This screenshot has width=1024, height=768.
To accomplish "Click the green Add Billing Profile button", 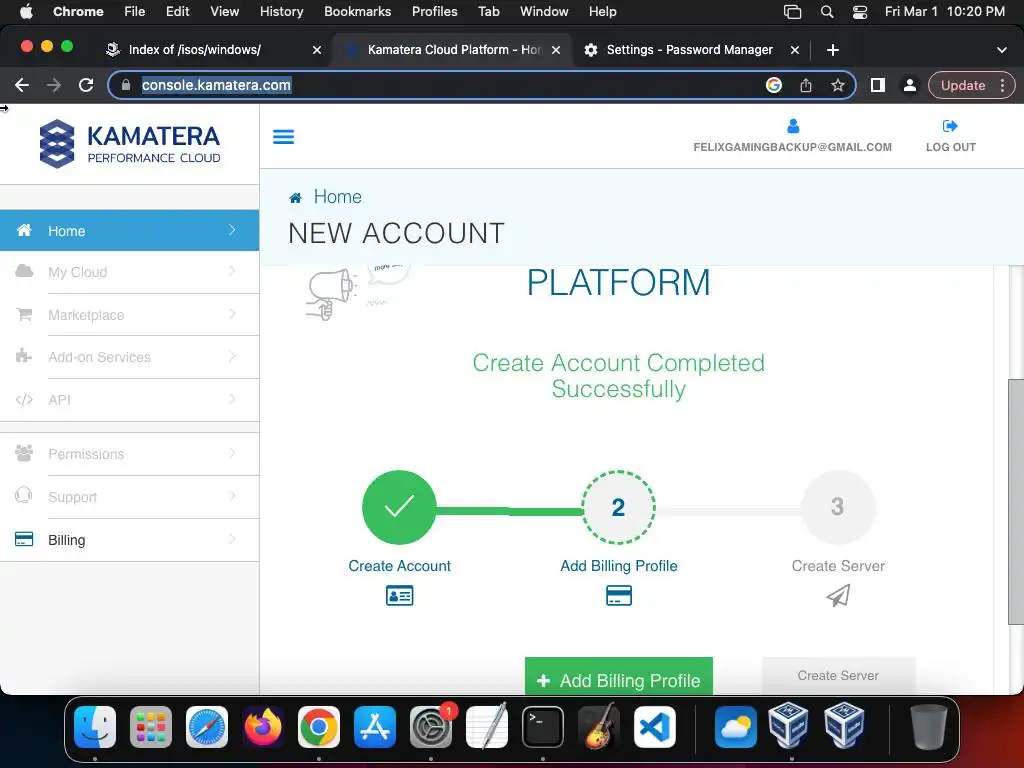I will tap(618, 677).
